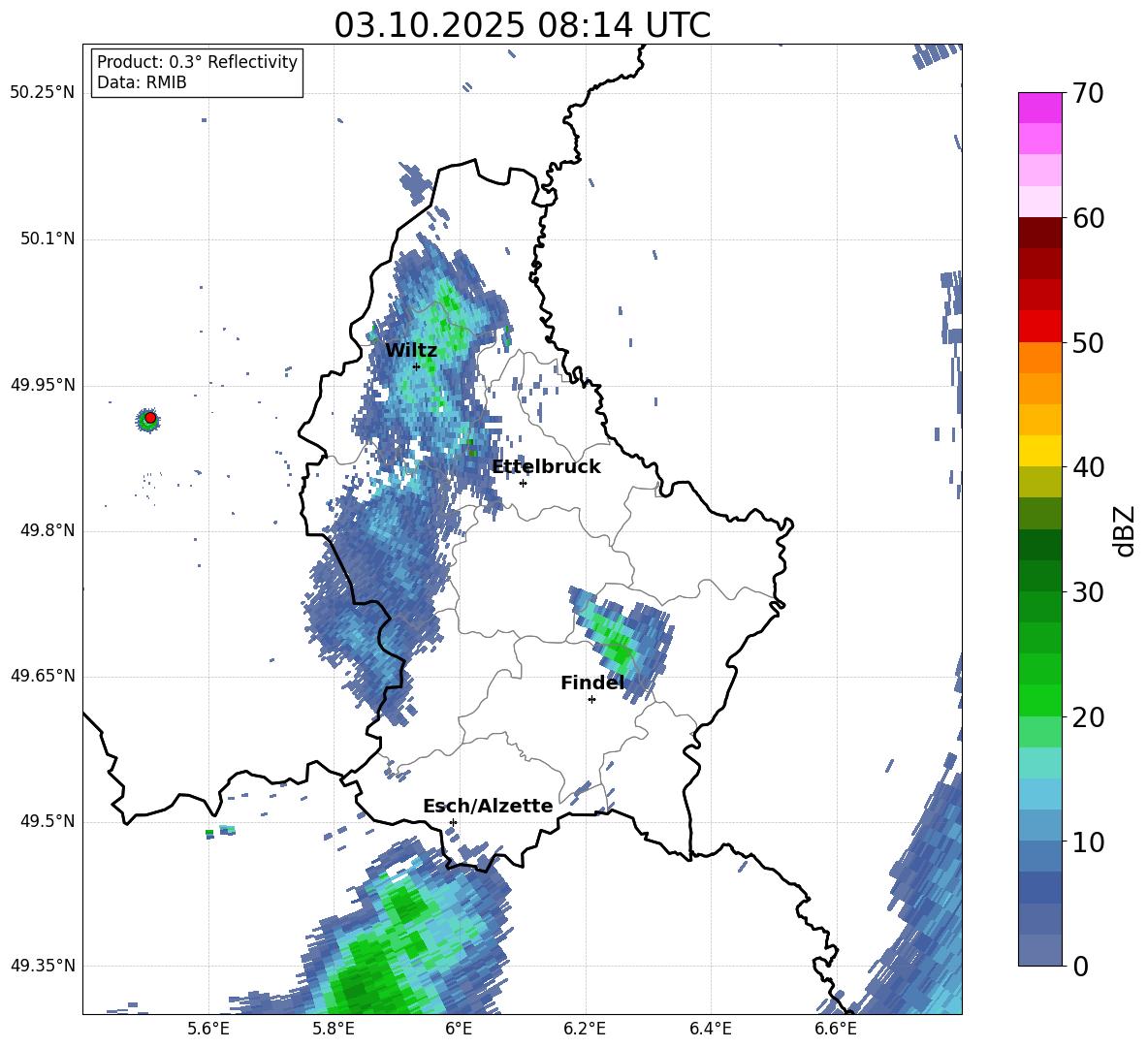
Task: Click the 49.8°N latitude label
Action: pyautogui.click(x=48, y=530)
